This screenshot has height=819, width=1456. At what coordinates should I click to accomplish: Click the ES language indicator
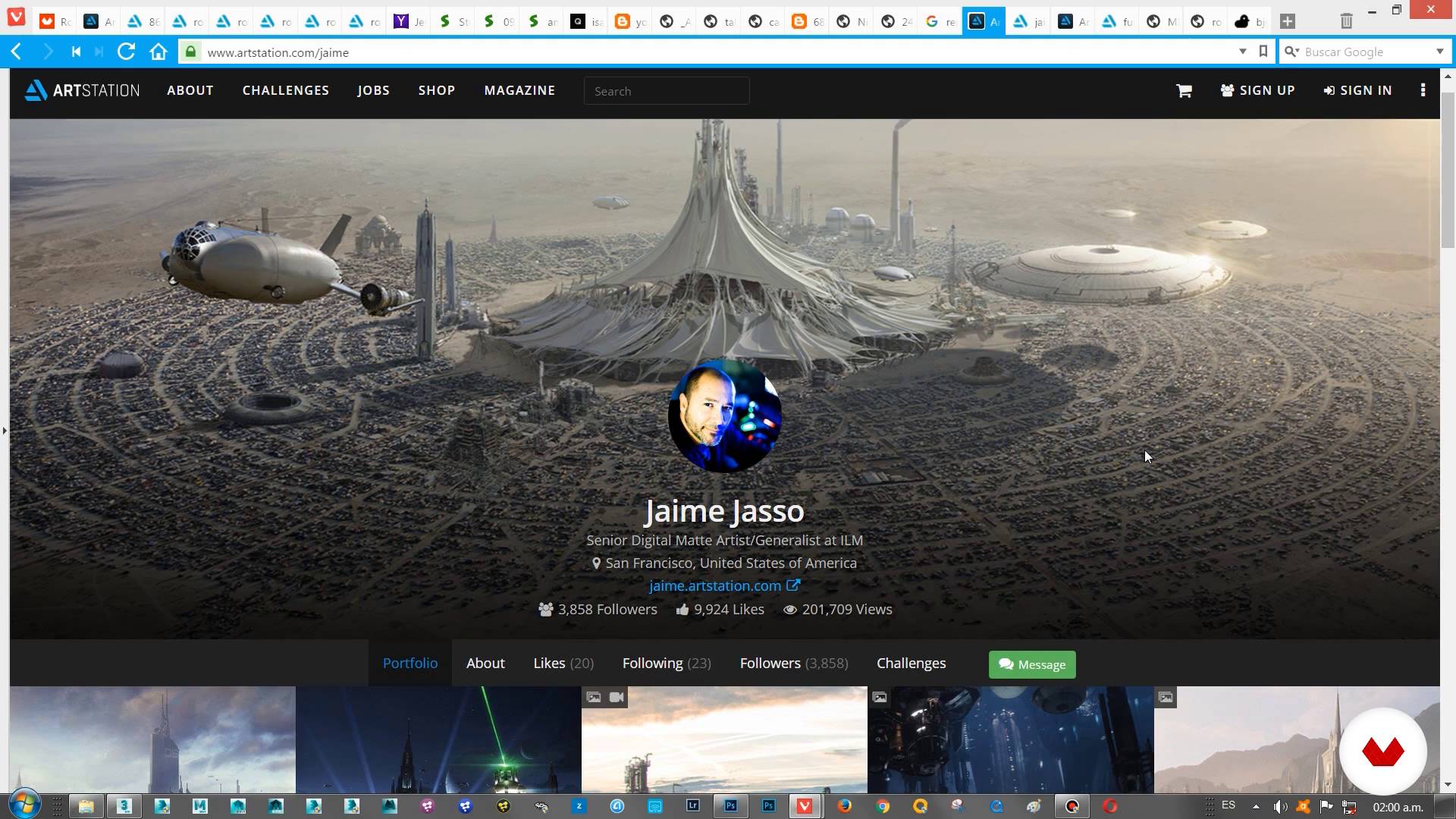[x=1228, y=805]
